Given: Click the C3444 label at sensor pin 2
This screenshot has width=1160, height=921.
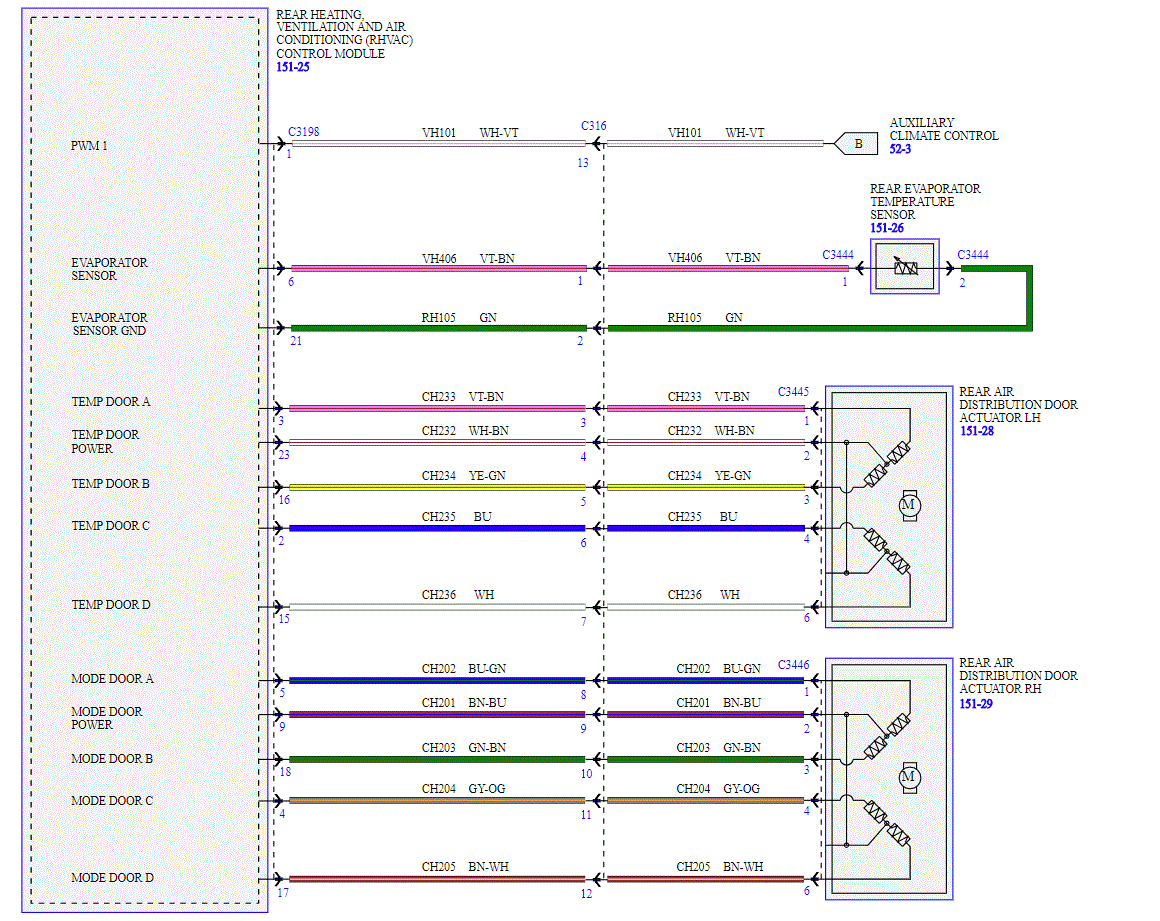Looking at the screenshot, I should click(973, 254).
